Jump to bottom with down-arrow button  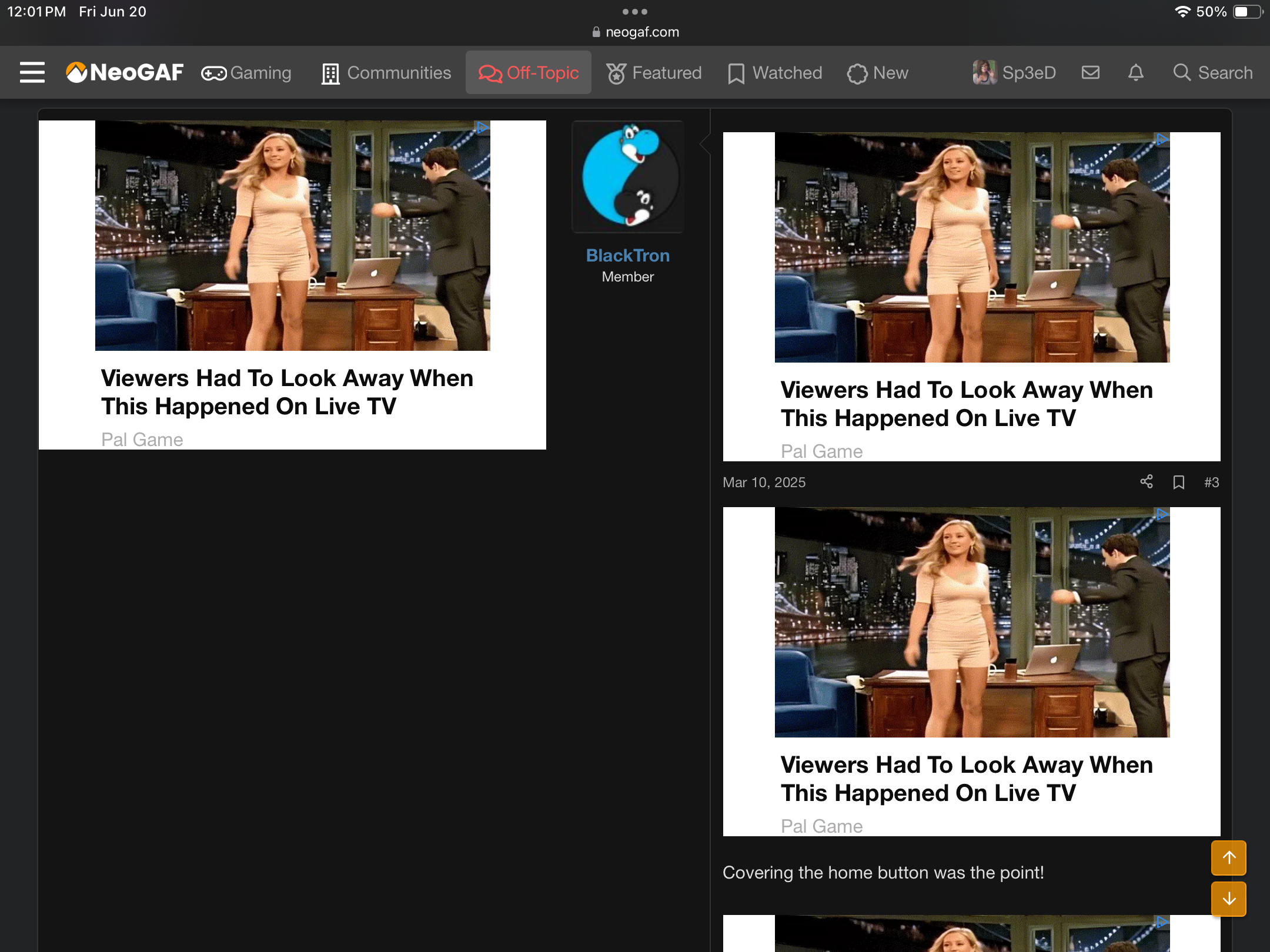[1228, 899]
